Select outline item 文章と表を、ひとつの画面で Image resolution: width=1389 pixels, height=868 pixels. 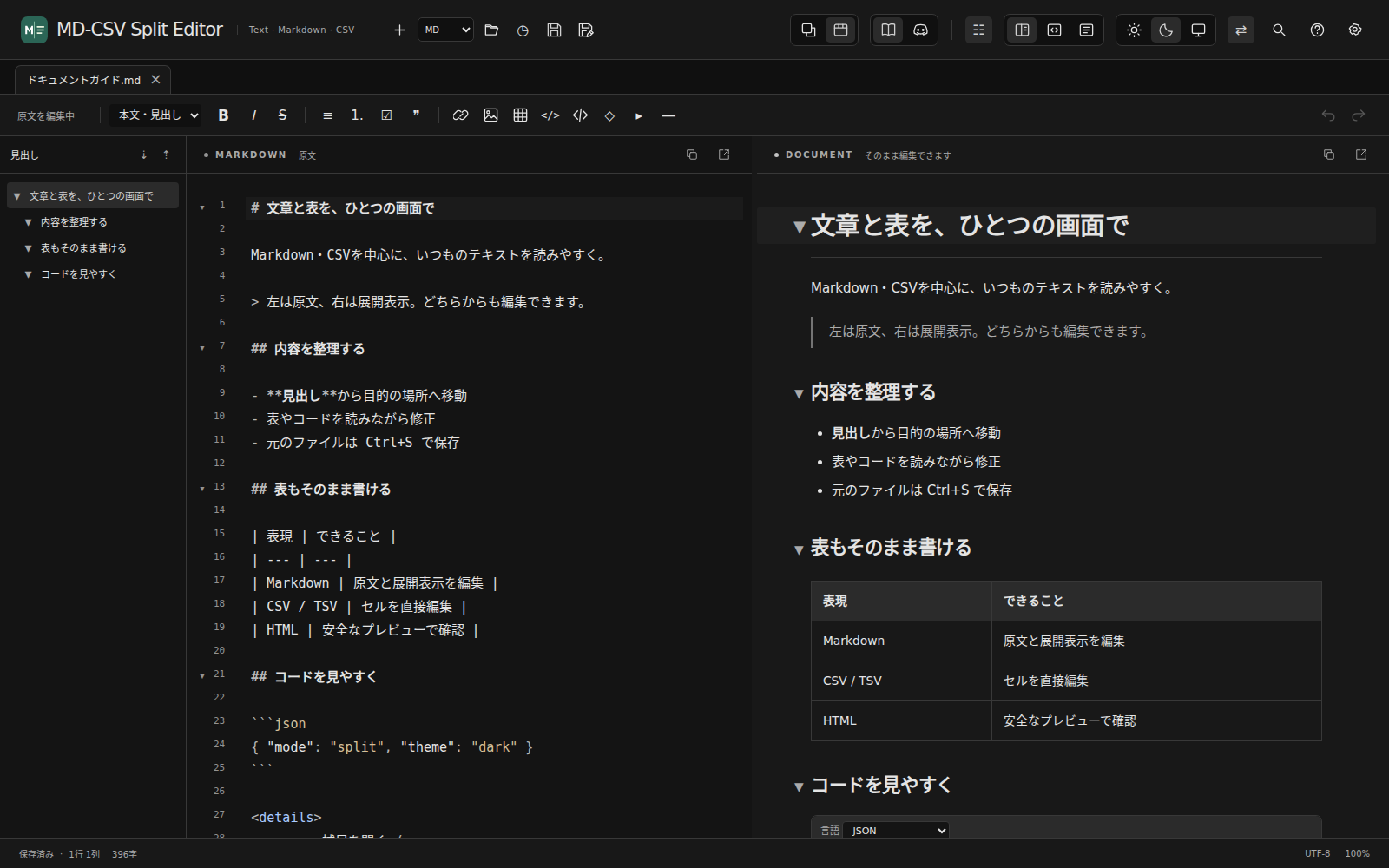click(x=92, y=195)
